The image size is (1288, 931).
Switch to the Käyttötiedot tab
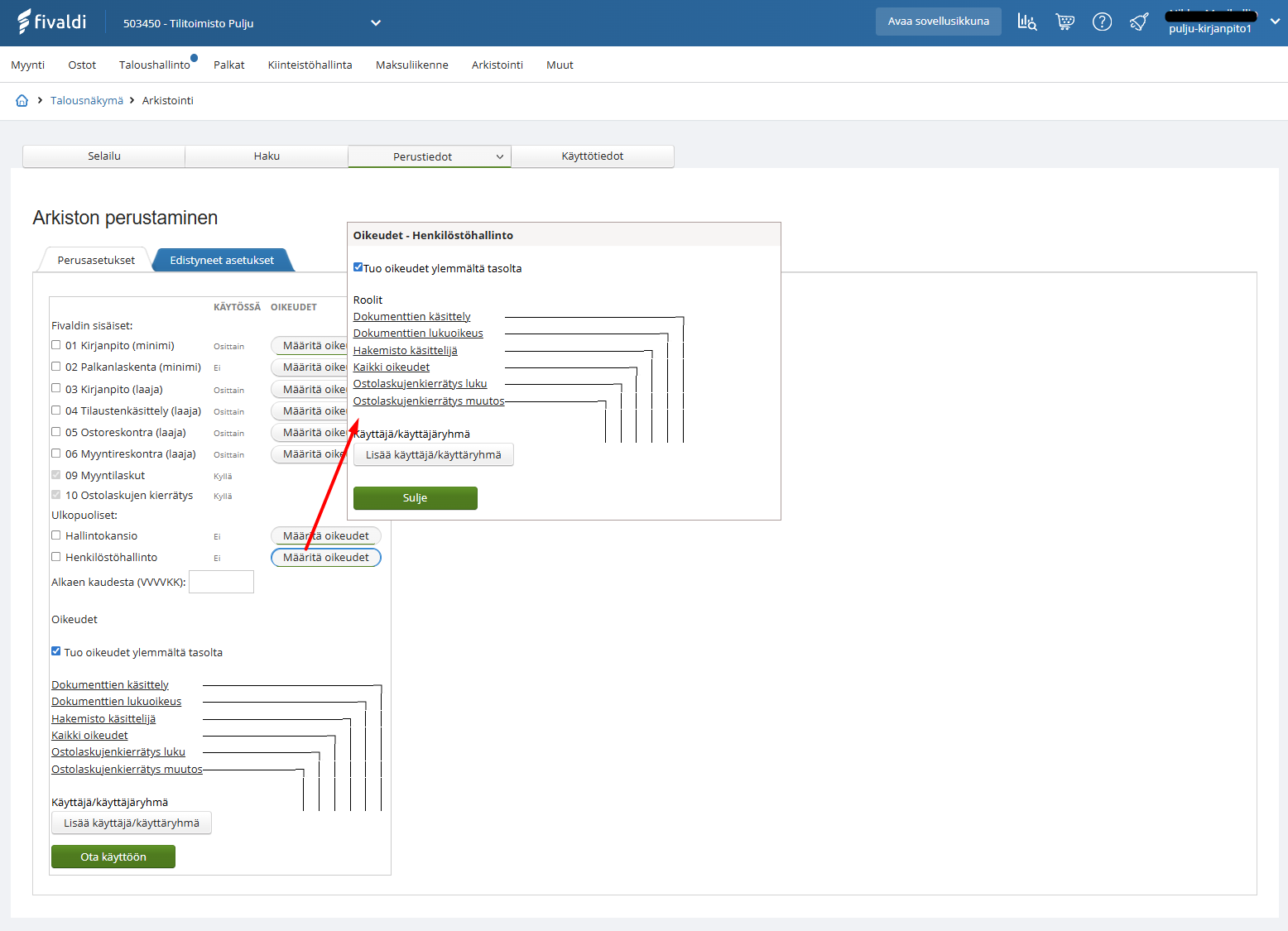click(x=593, y=156)
